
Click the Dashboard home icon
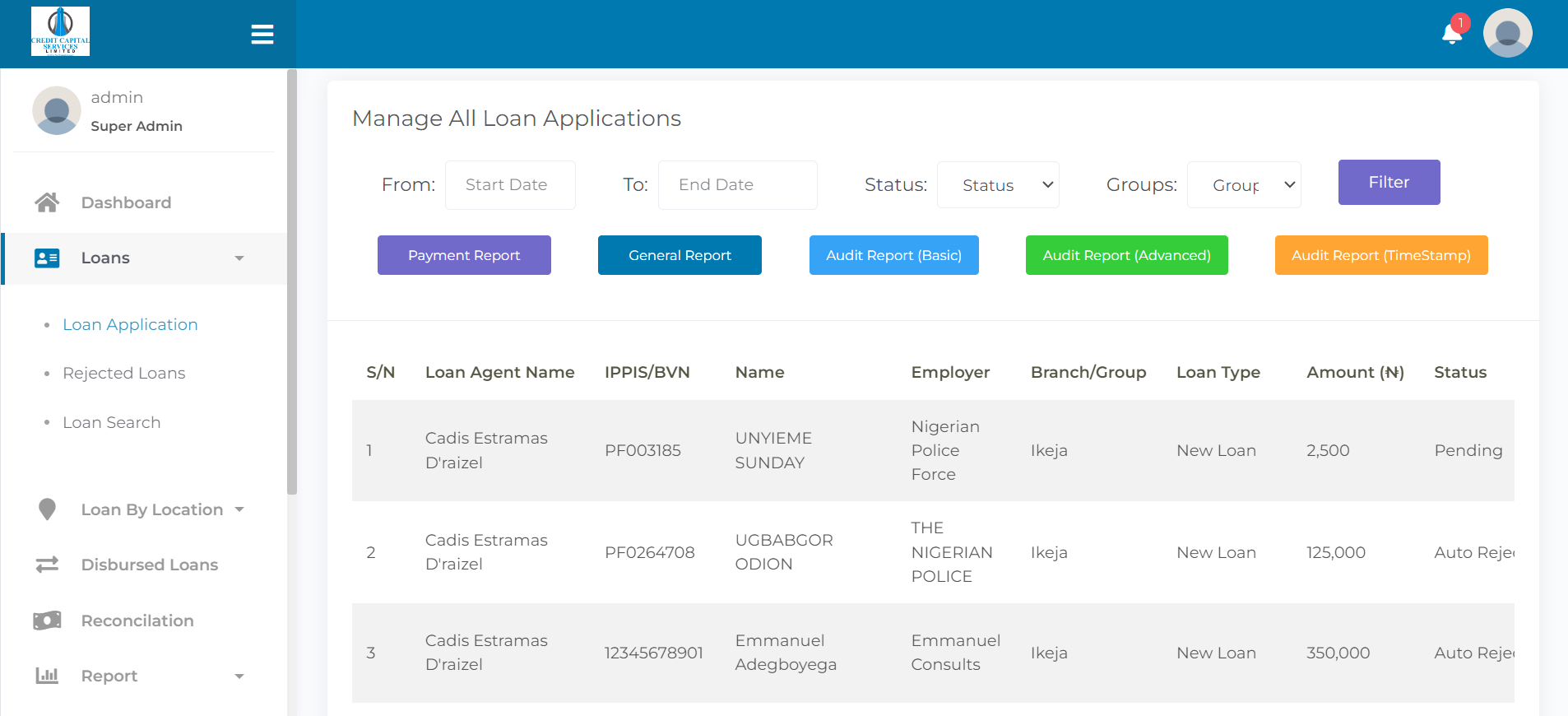47,202
